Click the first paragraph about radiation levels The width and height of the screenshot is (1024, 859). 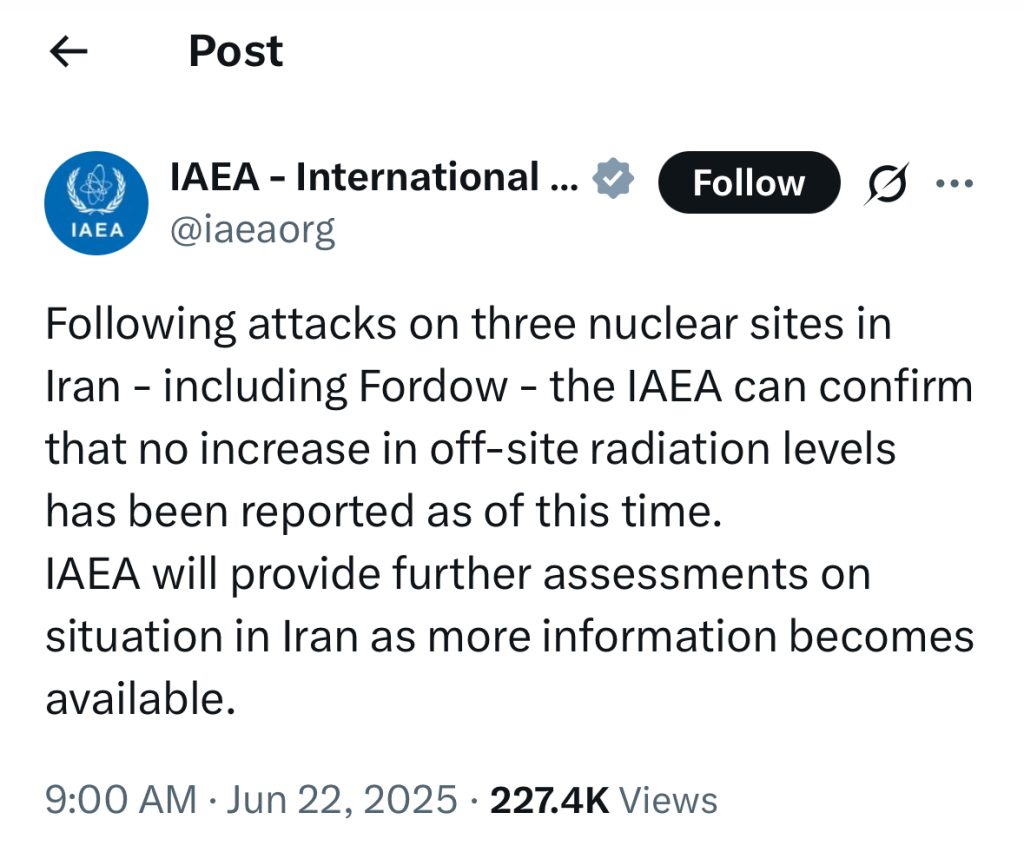click(x=509, y=417)
